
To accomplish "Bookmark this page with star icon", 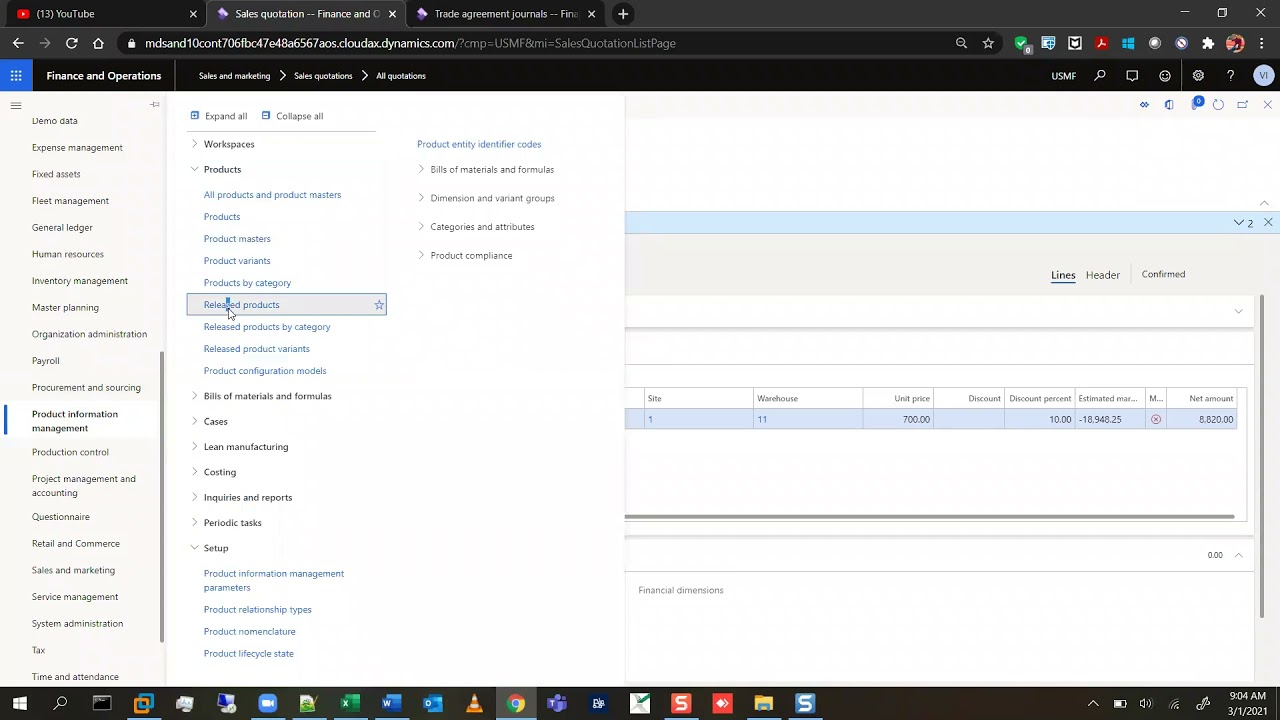I will coord(988,43).
